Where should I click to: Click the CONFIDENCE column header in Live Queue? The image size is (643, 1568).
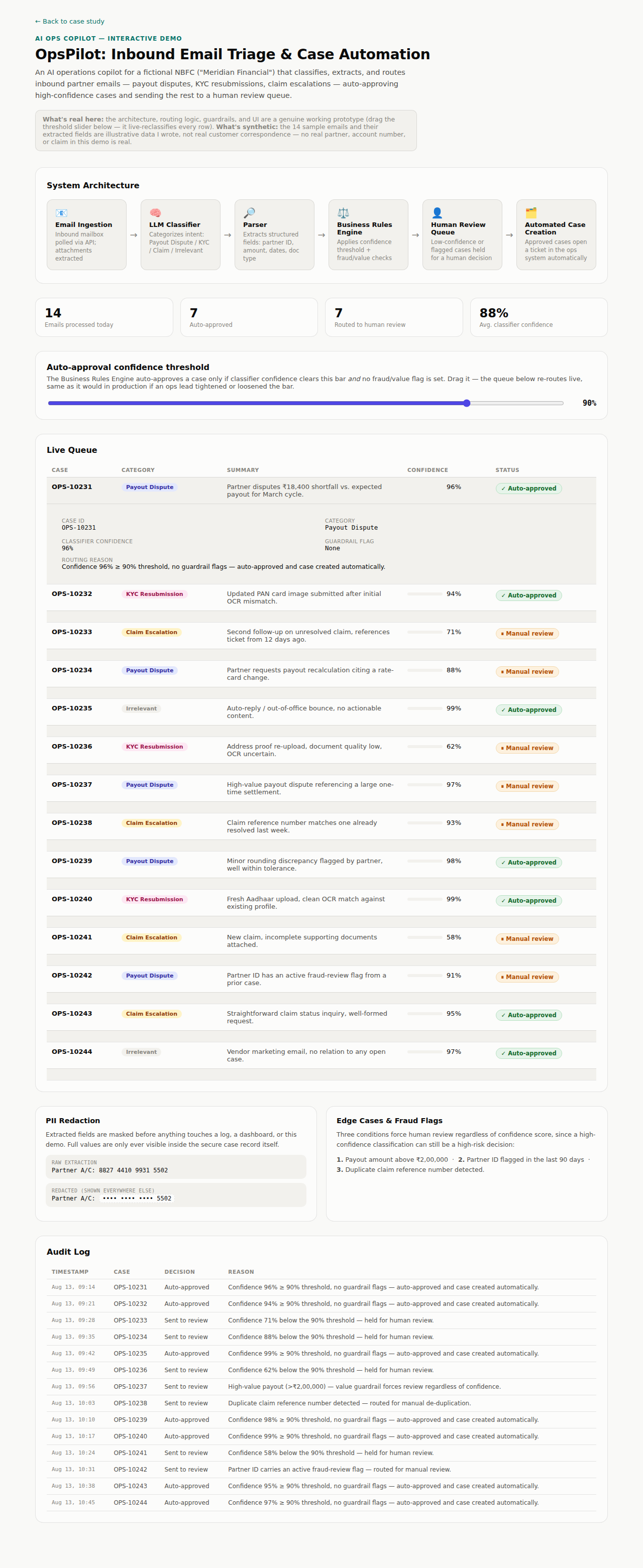tap(427, 470)
